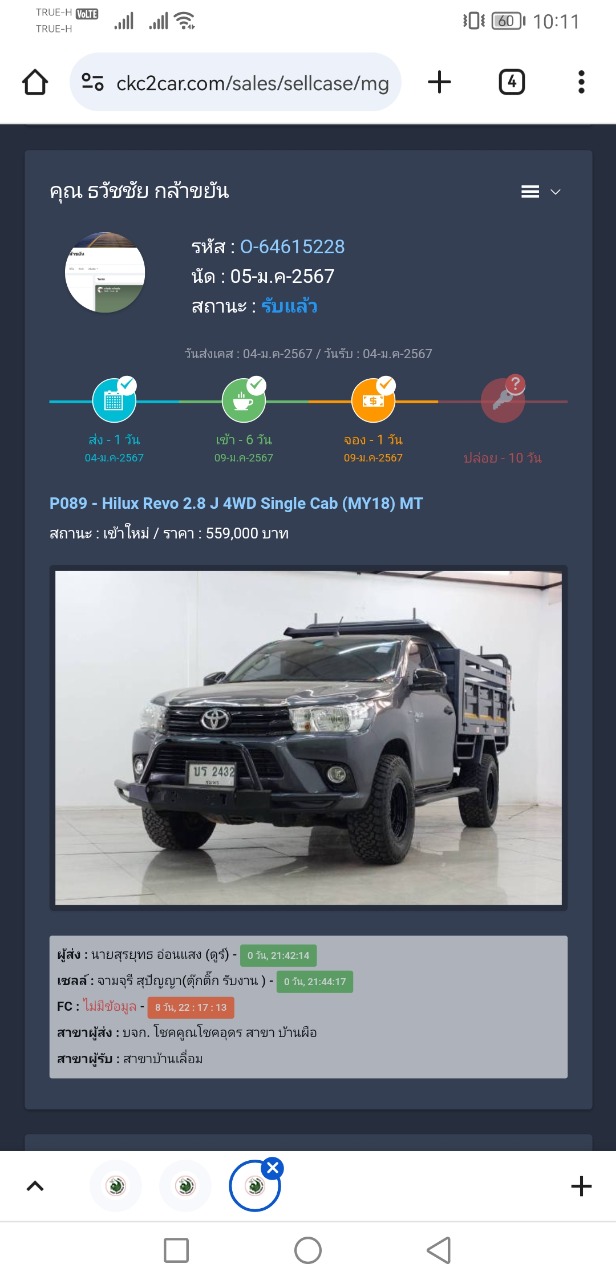Open the tab switcher showing 4 tabs
The width and height of the screenshot is (616, 1280).
(511, 82)
